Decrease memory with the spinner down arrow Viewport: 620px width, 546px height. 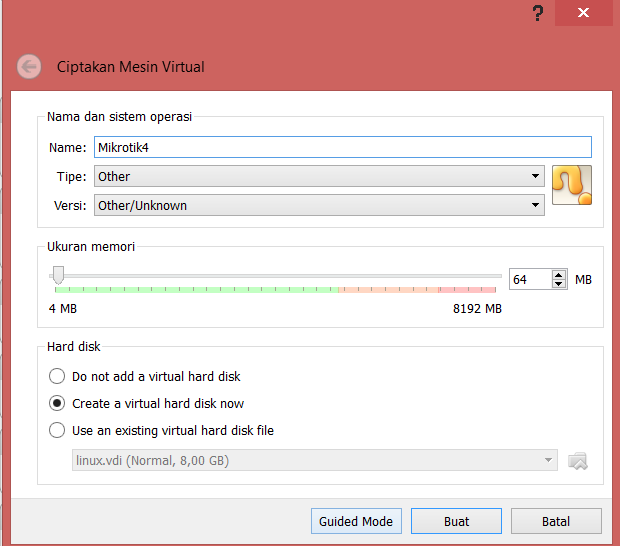[559, 283]
